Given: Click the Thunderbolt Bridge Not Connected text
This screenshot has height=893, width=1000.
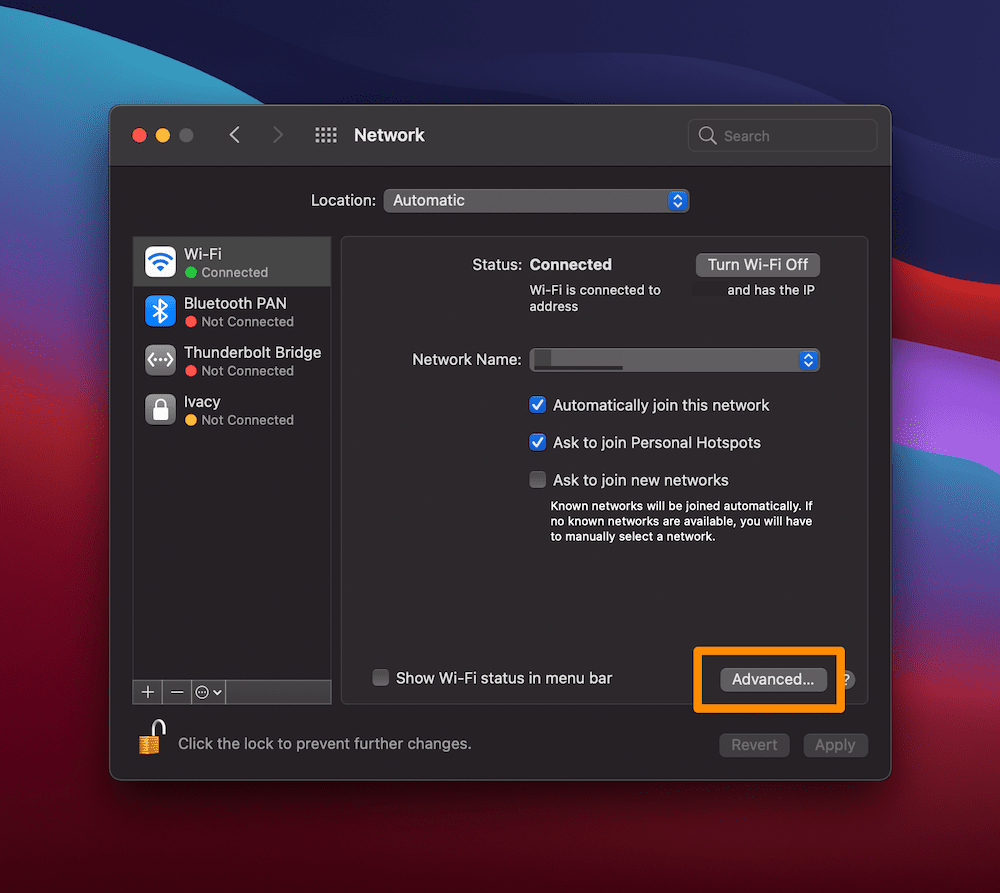Looking at the screenshot, I should (x=247, y=371).
